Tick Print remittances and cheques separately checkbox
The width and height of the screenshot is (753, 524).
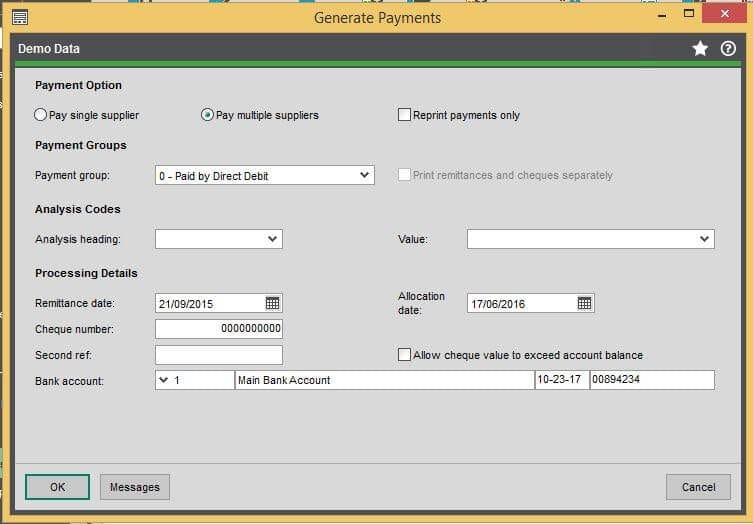404,175
